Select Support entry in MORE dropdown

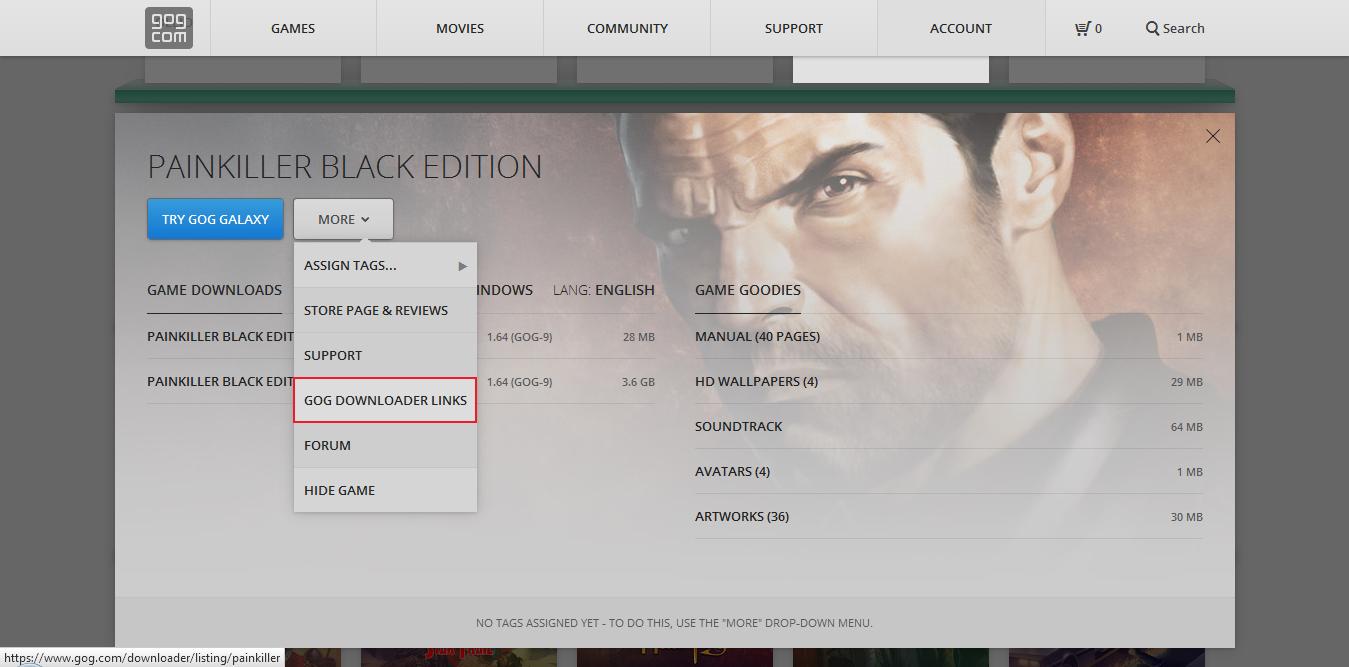385,355
